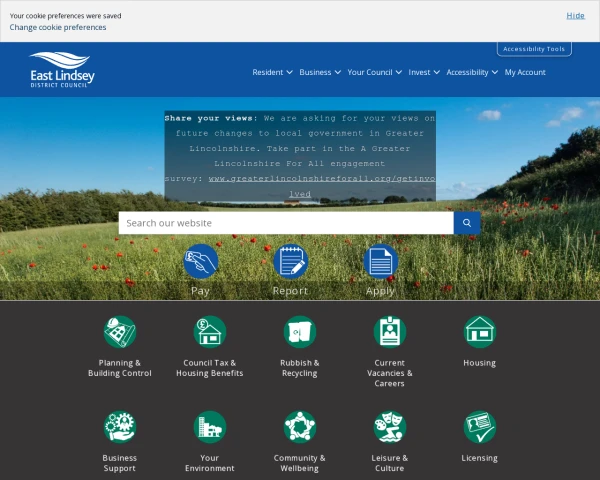The width and height of the screenshot is (600, 480).
Task: Go to My Account
Action: tap(525, 72)
